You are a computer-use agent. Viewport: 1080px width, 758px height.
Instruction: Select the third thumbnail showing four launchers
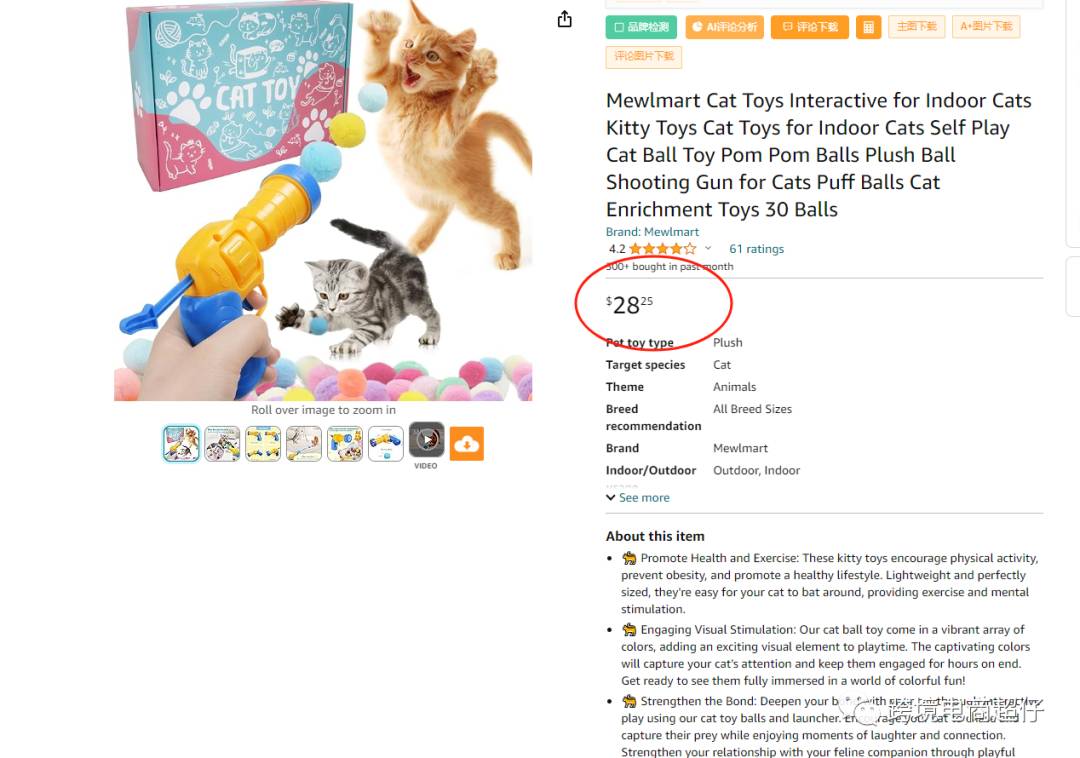pos(263,443)
